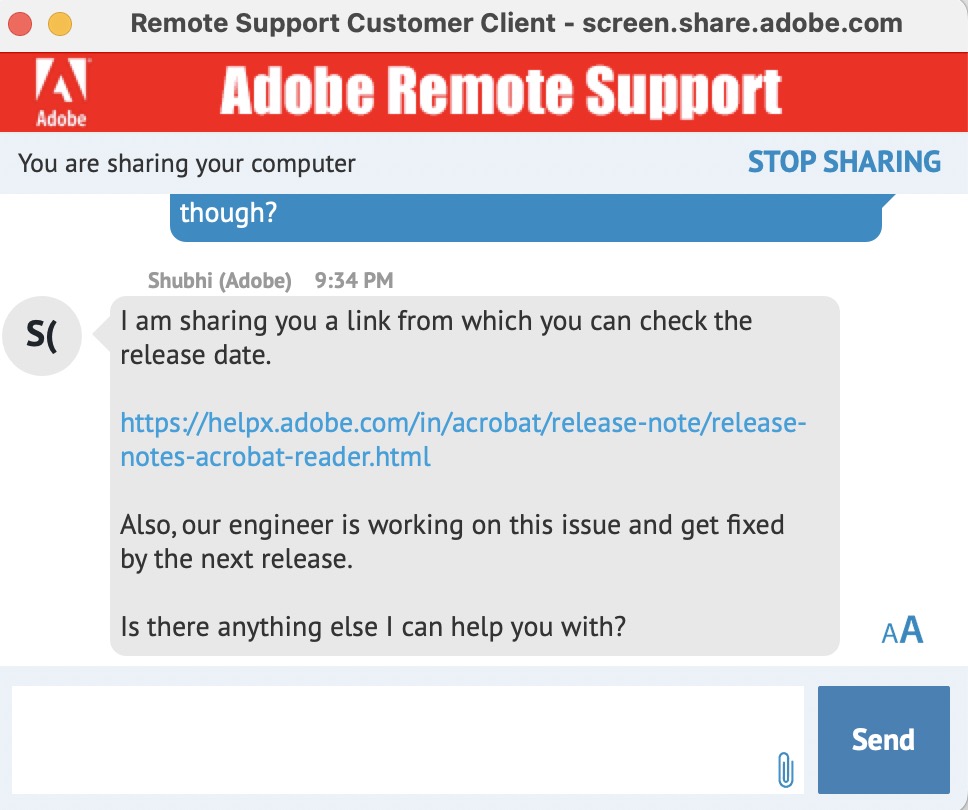Click Shubhi's "S(" avatar circle

[x=42, y=335]
